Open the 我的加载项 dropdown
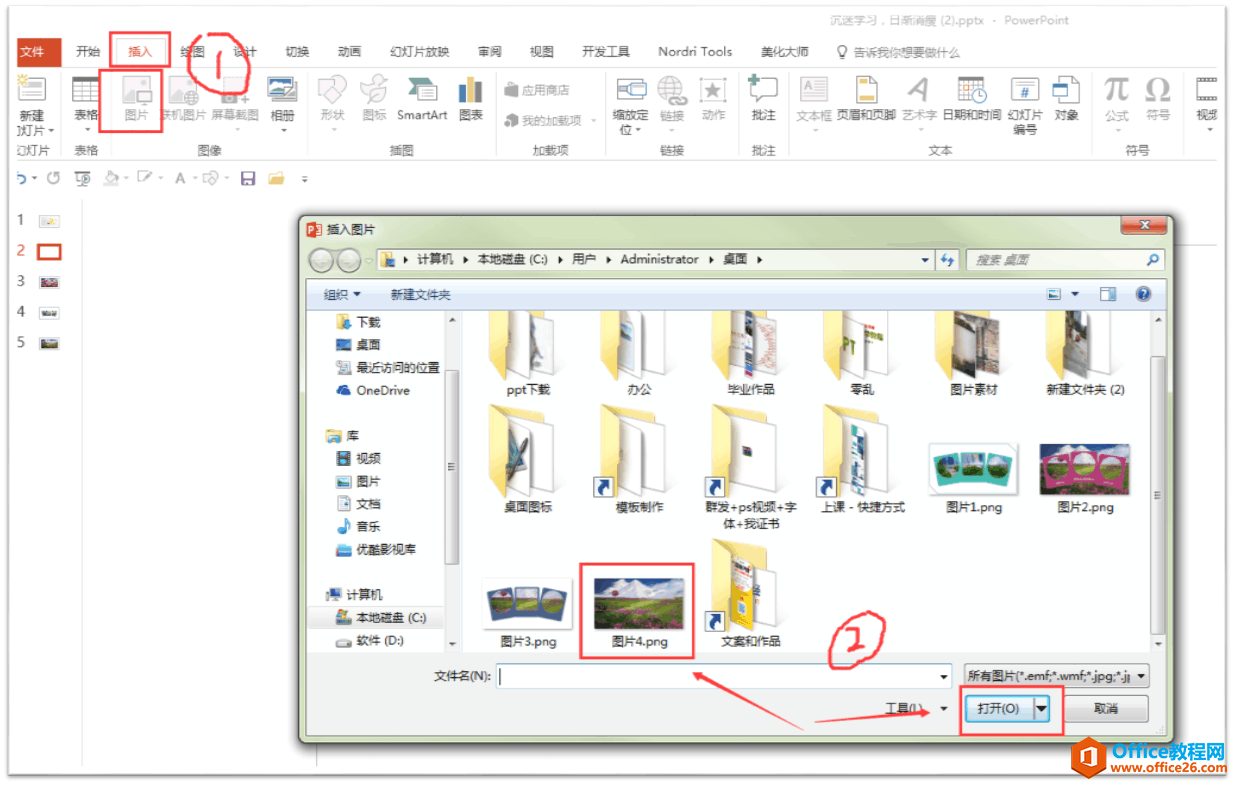 tap(593, 121)
